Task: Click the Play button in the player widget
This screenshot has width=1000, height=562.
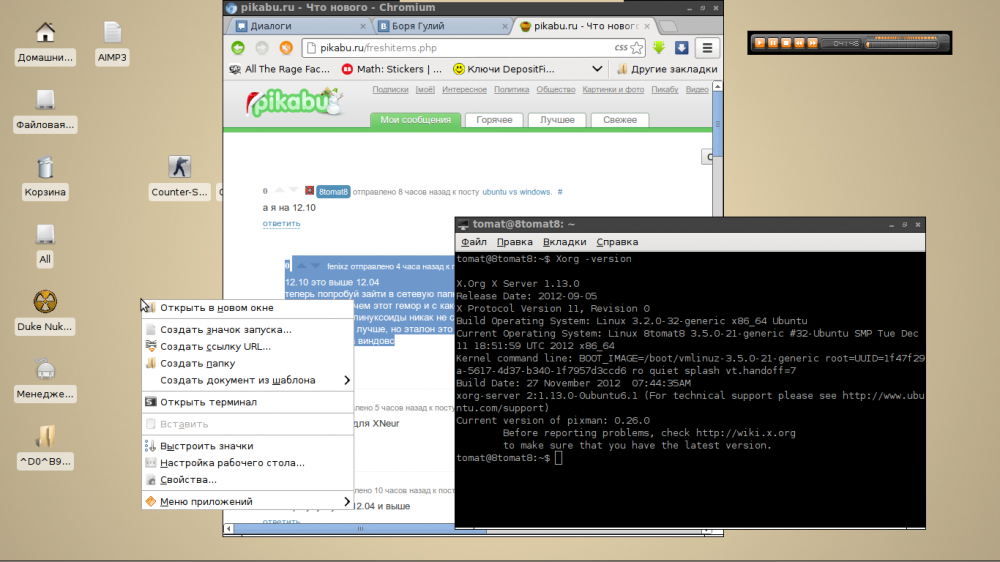Action: 760,43
